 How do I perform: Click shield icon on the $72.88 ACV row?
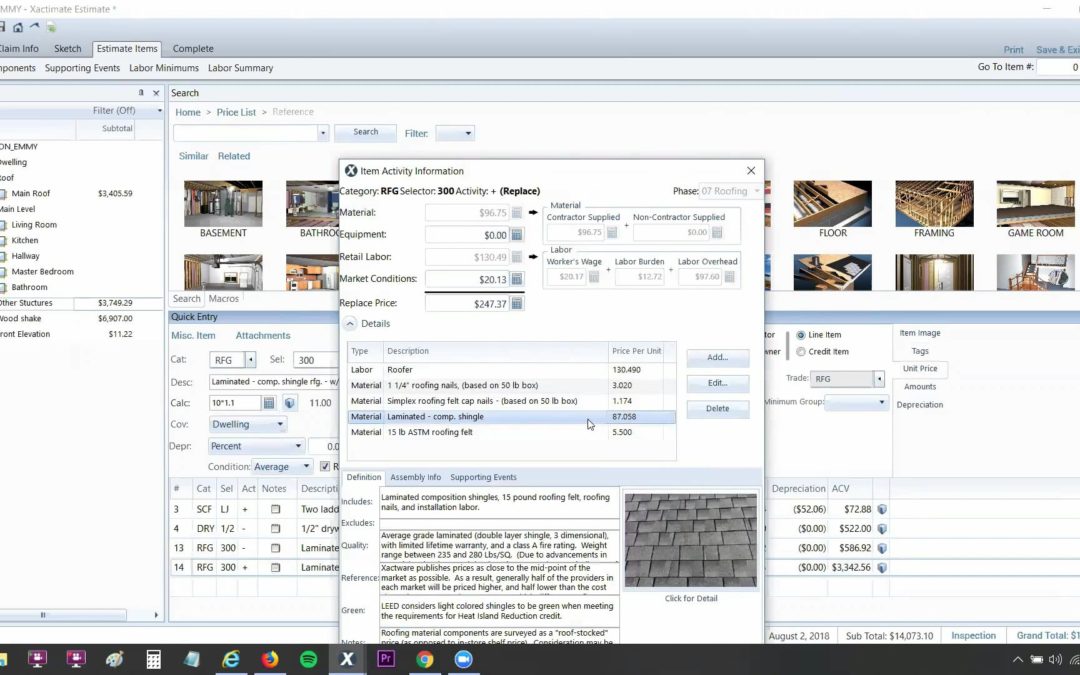click(882, 509)
